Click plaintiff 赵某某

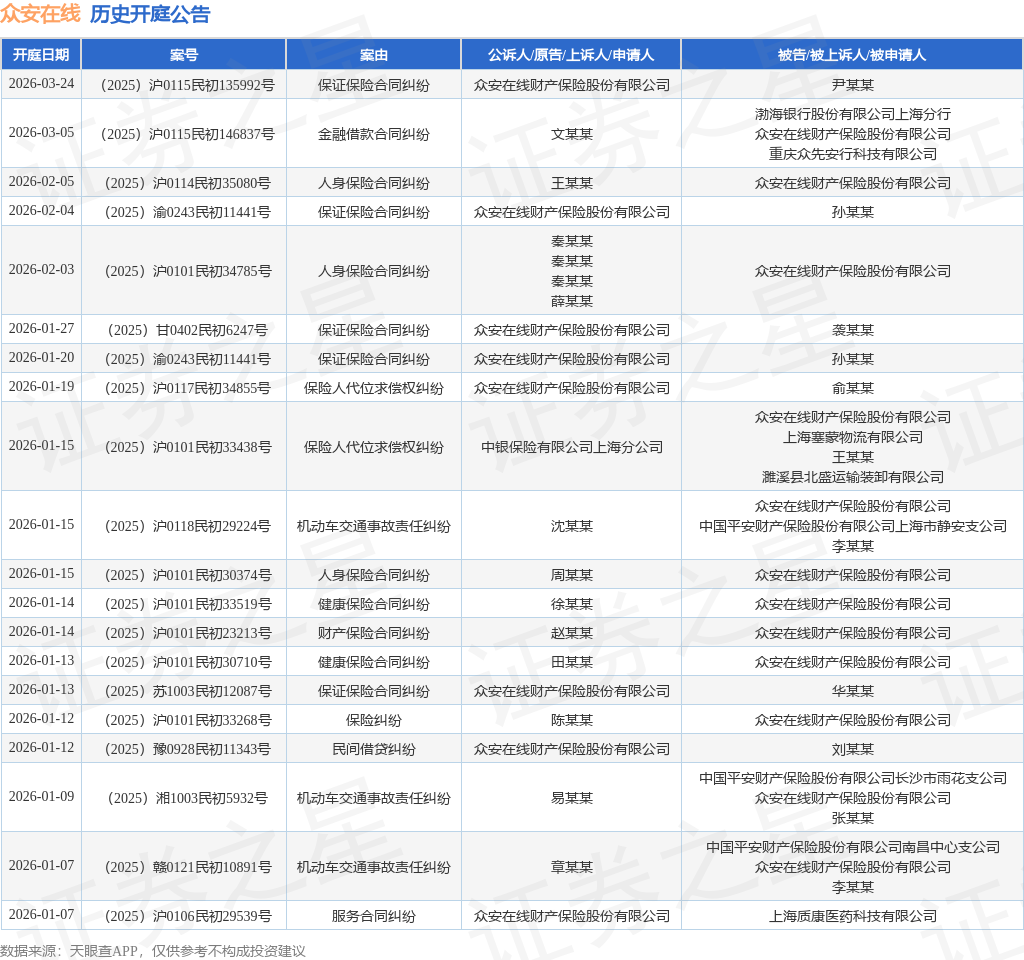pos(571,633)
